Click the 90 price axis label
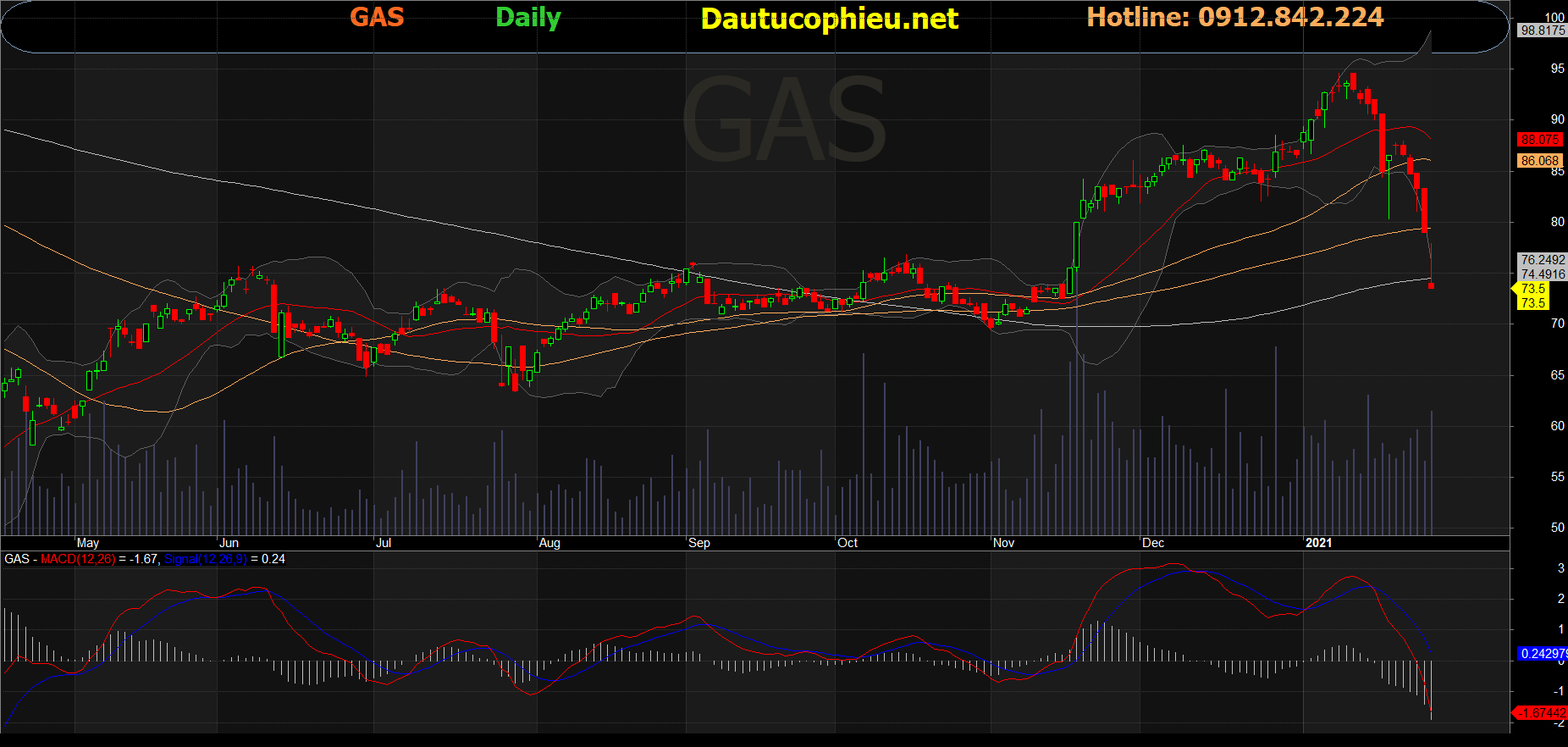The width and height of the screenshot is (1568, 747). [x=1557, y=119]
